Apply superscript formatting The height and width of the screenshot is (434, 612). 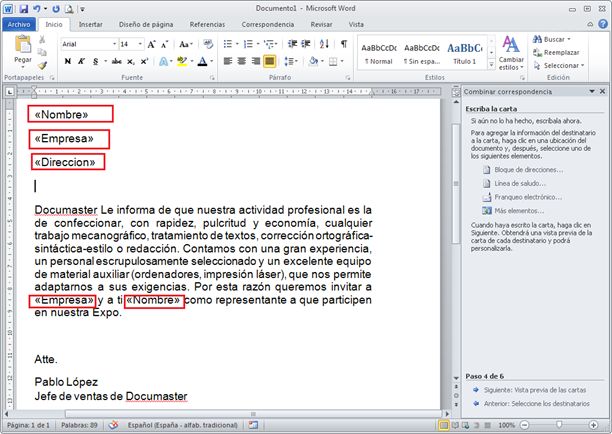tap(144, 61)
